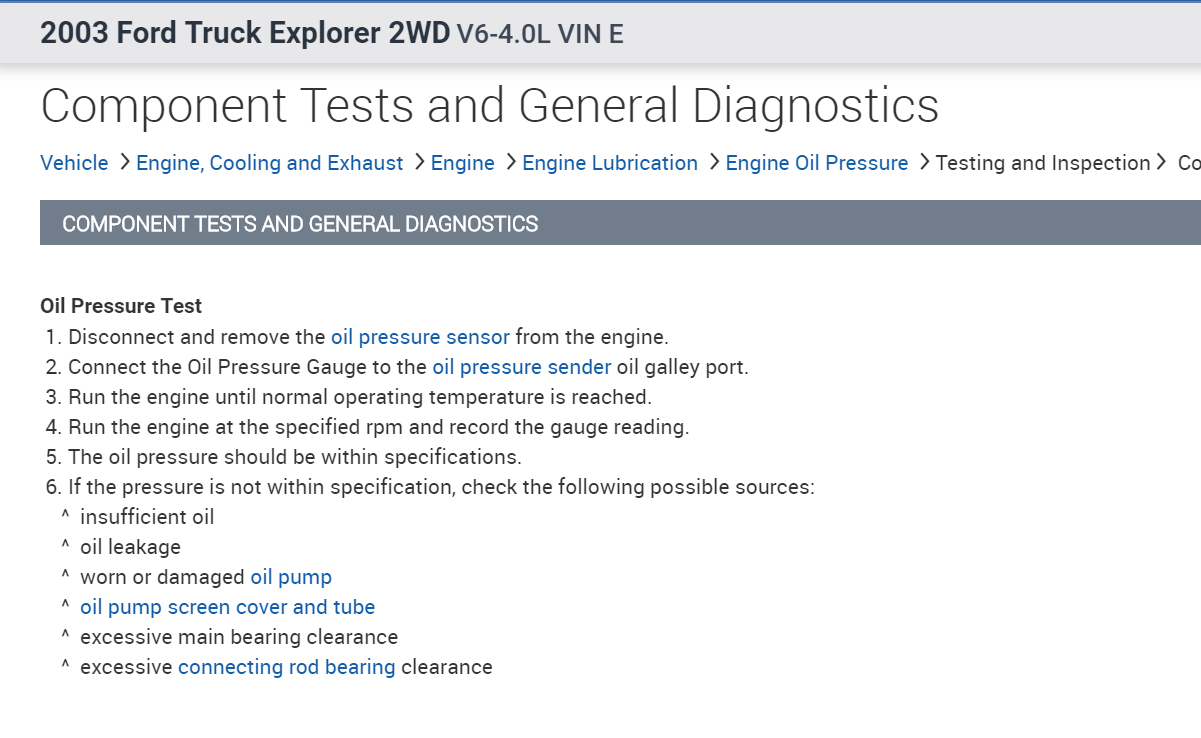Click the Vehicle breadcrumb link
Screen dimensions: 1201x738
[x=74, y=163]
